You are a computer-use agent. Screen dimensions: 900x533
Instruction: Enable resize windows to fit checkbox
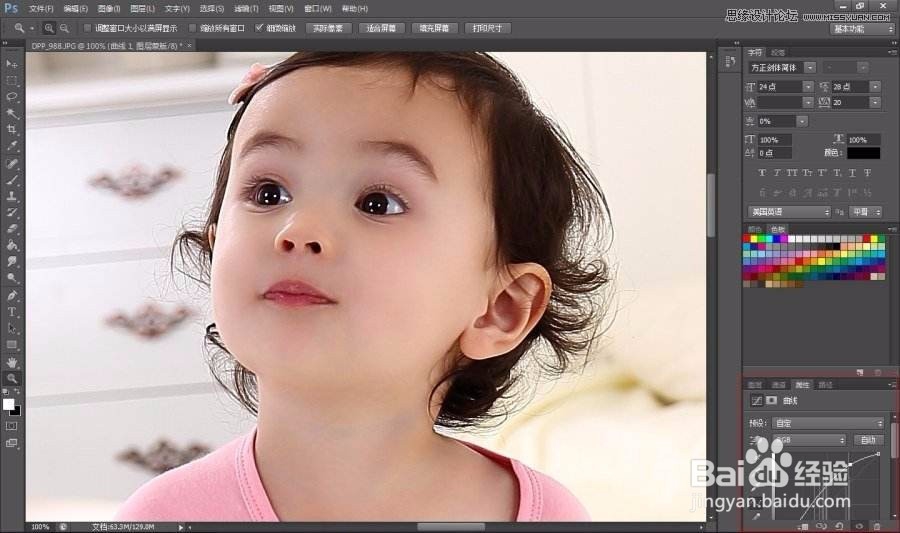(87, 28)
